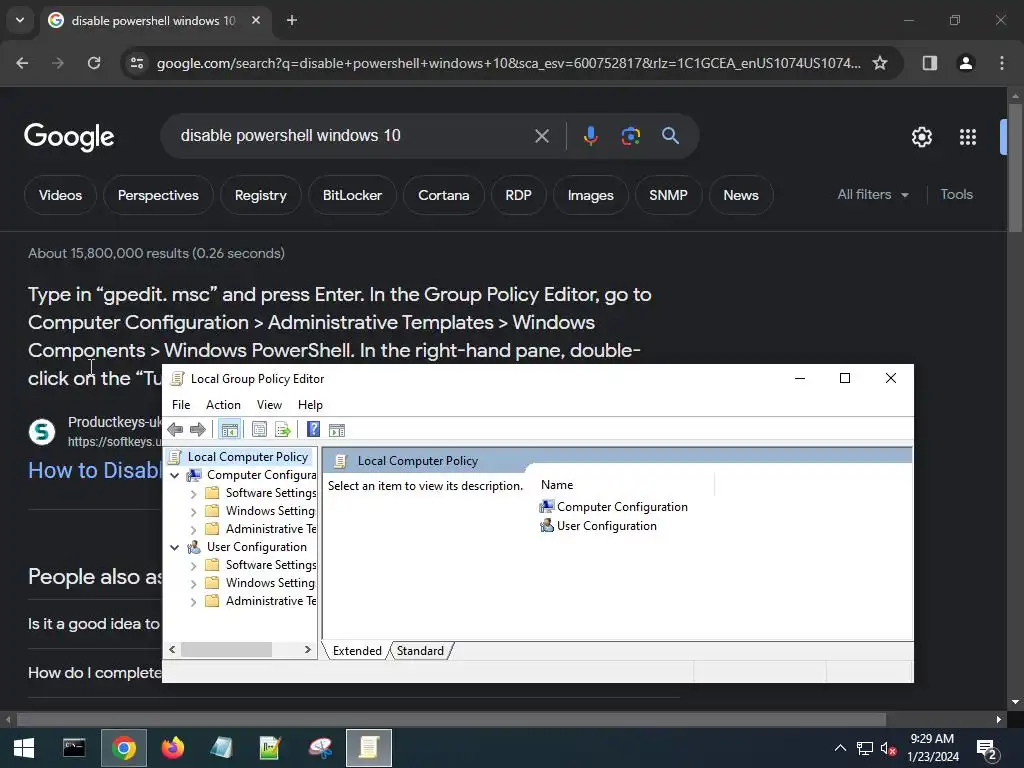Filter results by Perspectives
The height and width of the screenshot is (768, 1024).
(158, 195)
